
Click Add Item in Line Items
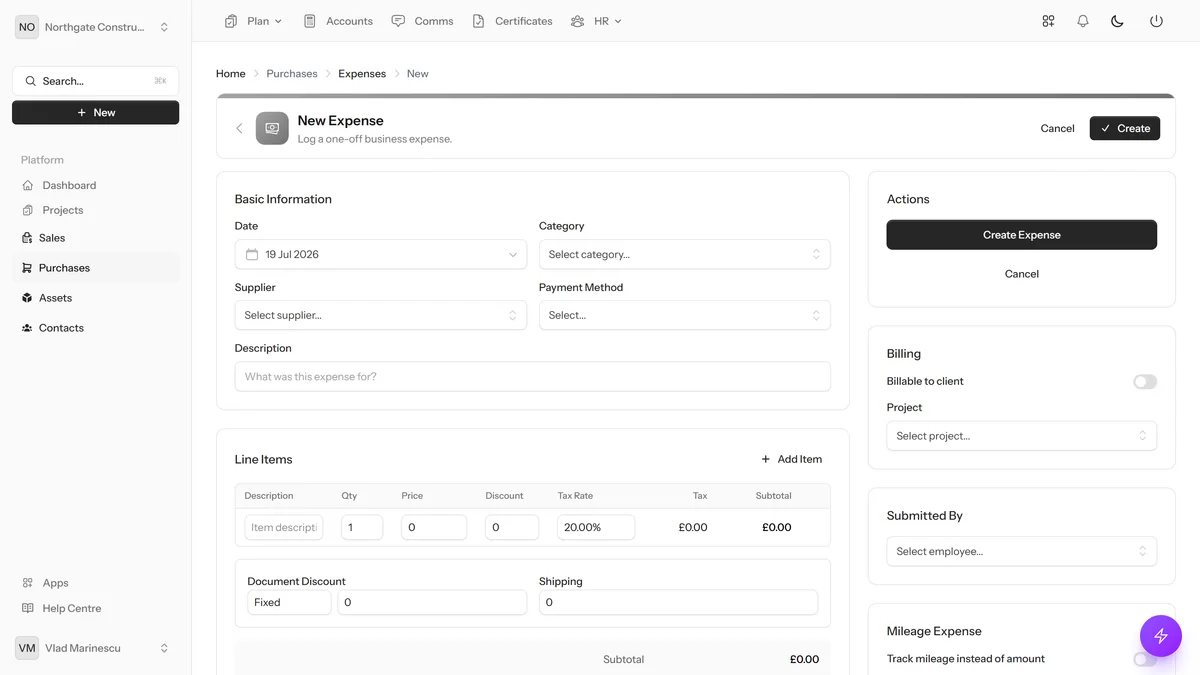[792, 459]
